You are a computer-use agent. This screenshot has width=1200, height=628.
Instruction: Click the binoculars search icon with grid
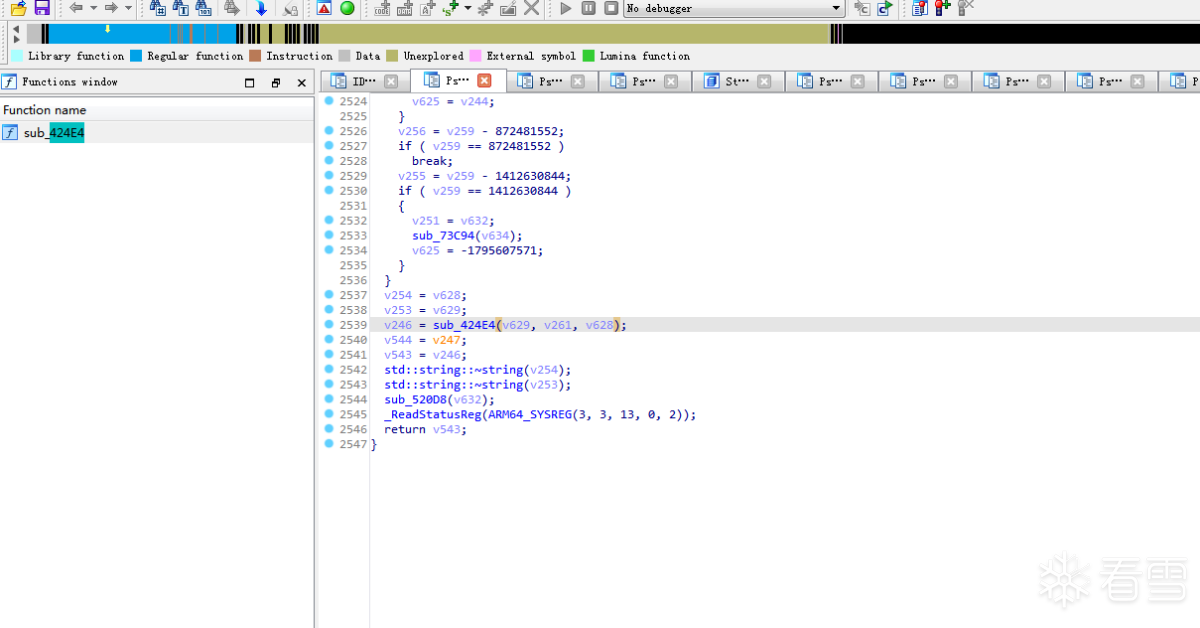point(158,8)
